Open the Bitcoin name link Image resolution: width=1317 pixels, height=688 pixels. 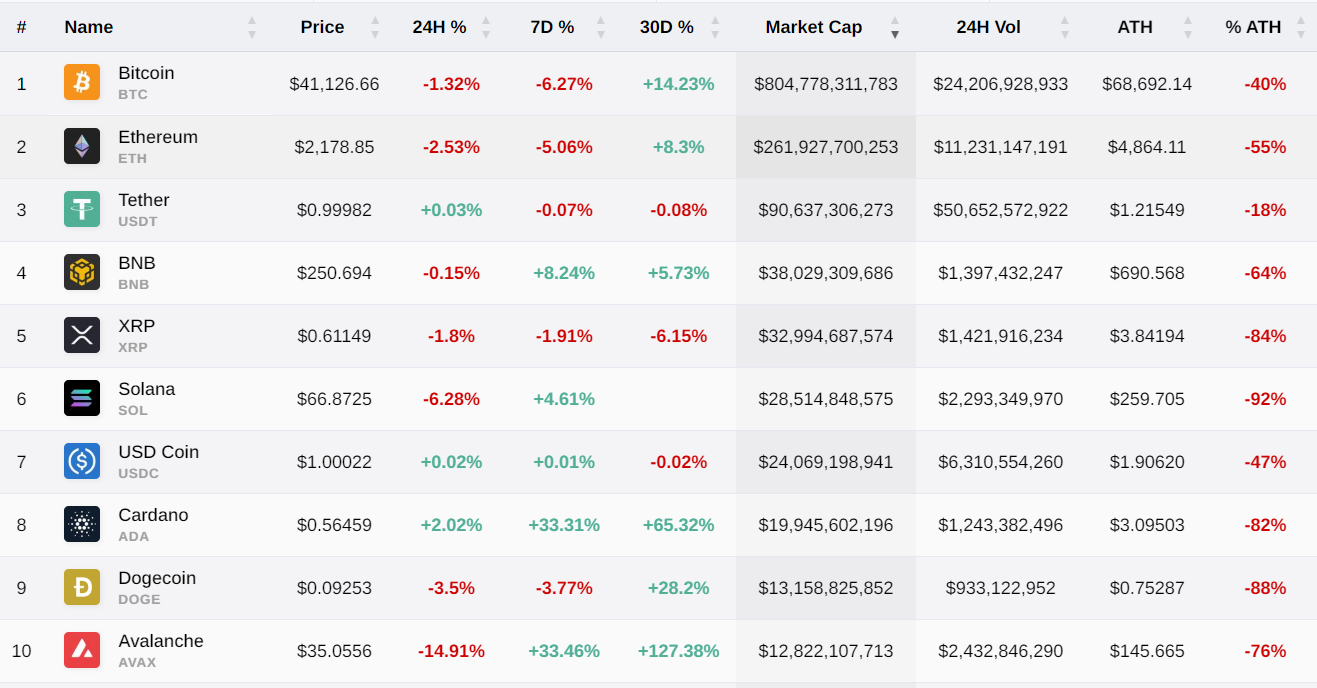click(x=146, y=73)
